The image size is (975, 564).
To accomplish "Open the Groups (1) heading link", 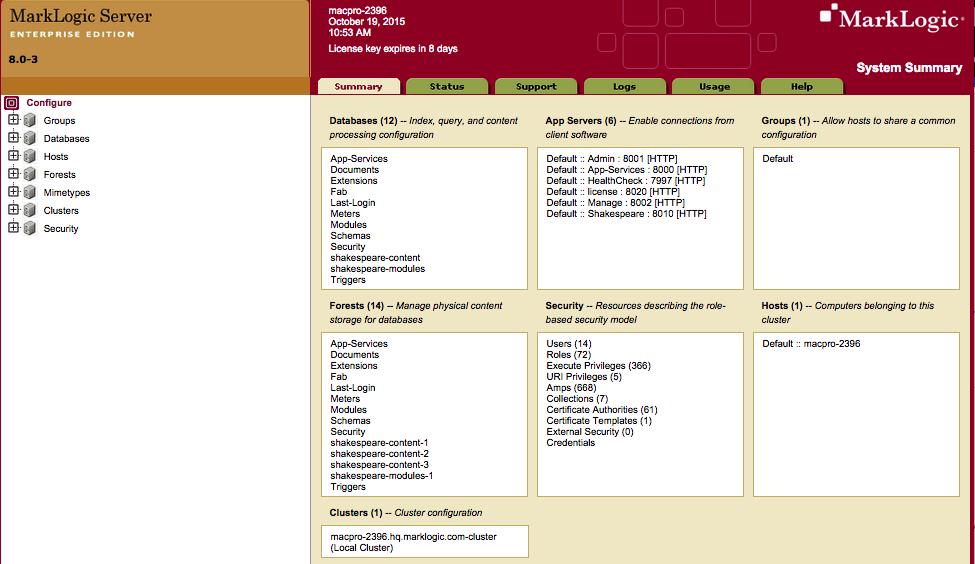I will [786, 121].
